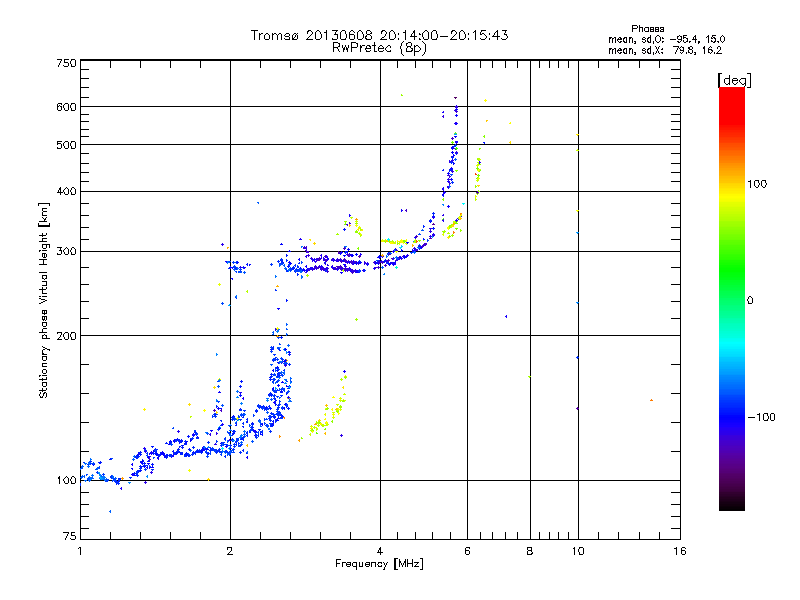
Task: Click x-axis tick label '1'
Action: (x=80, y=551)
